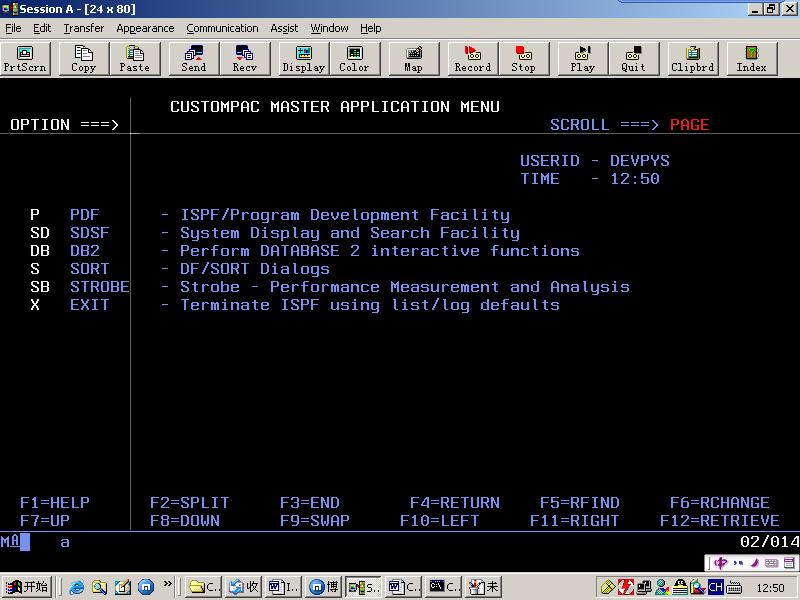Click the Recv file toolbar icon
The width and height of the screenshot is (800, 600).
click(x=245, y=59)
